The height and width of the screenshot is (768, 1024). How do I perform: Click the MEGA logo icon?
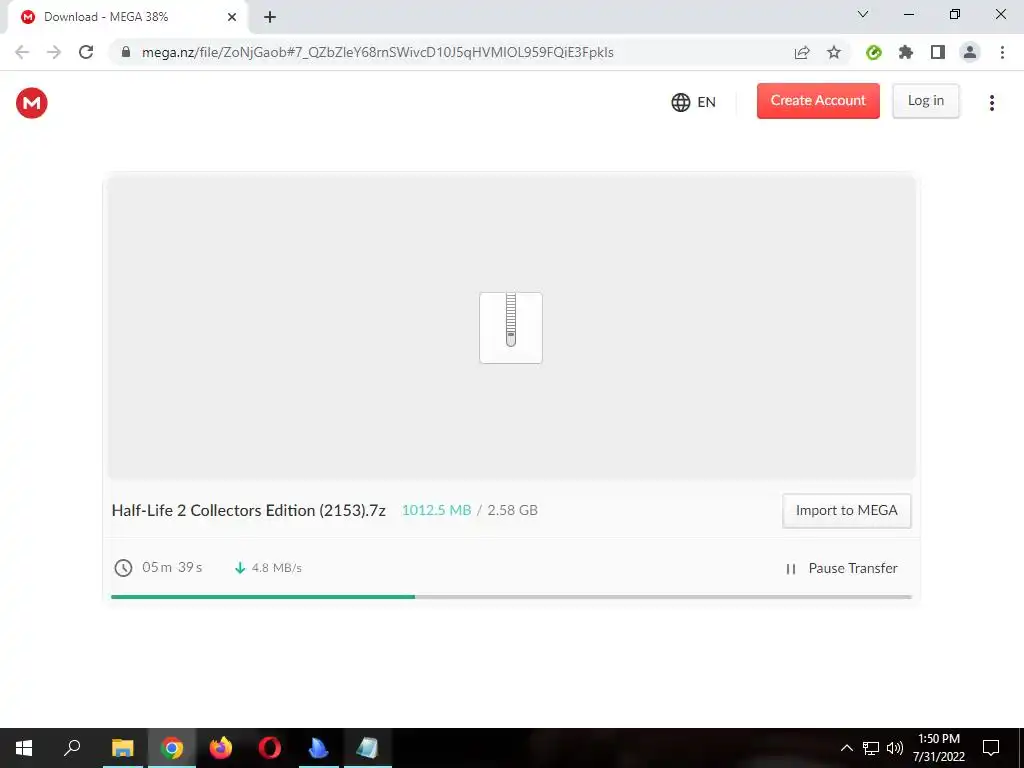[31, 103]
